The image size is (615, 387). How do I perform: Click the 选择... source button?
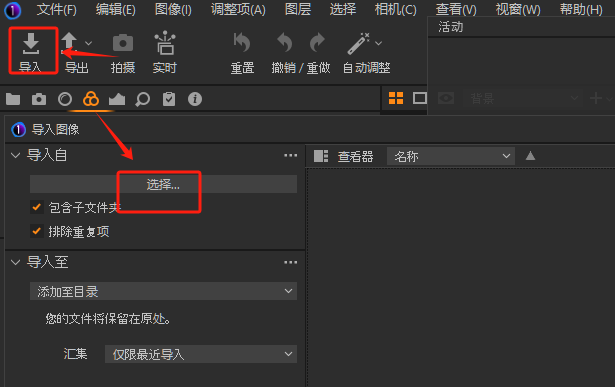pyautogui.click(x=163, y=184)
